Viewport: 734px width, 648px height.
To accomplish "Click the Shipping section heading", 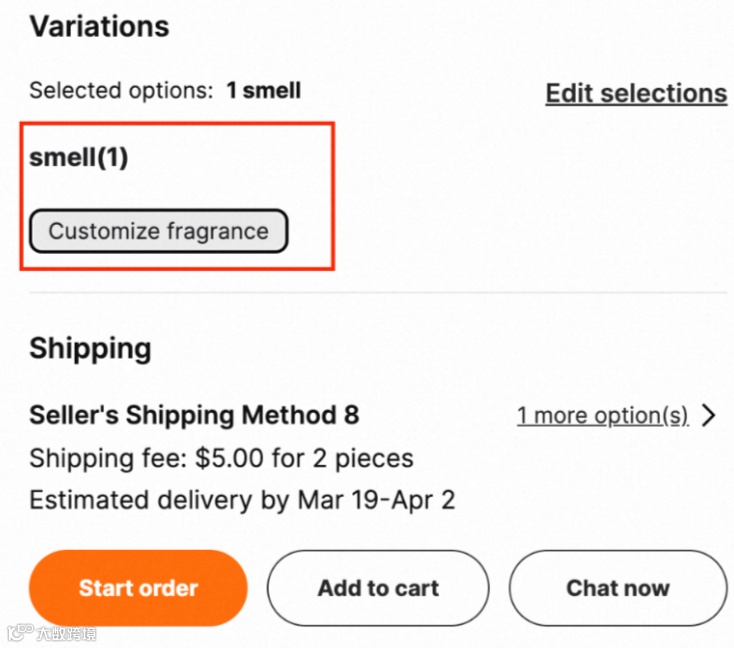I will (x=90, y=349).
